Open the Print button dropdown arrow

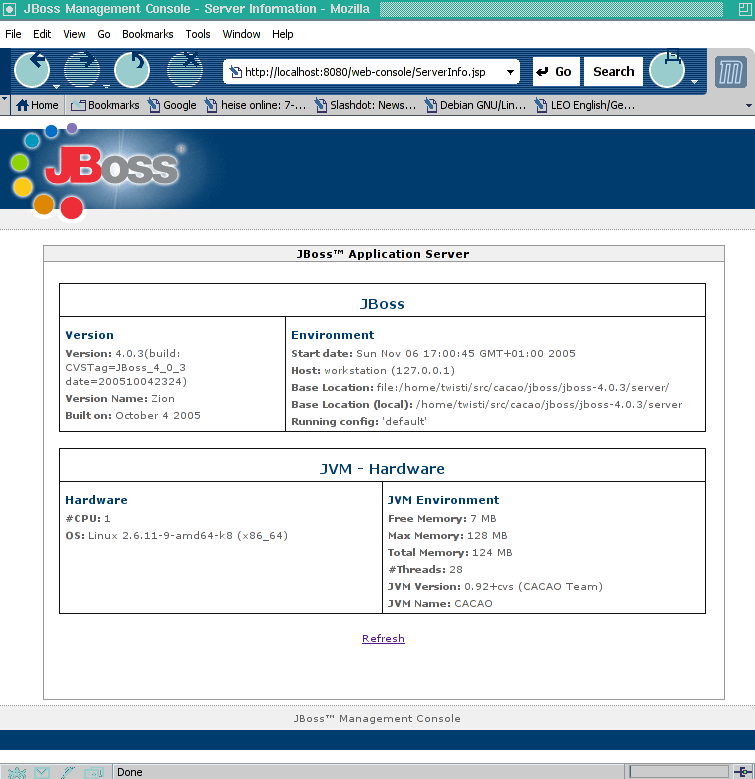pos(694,81)
